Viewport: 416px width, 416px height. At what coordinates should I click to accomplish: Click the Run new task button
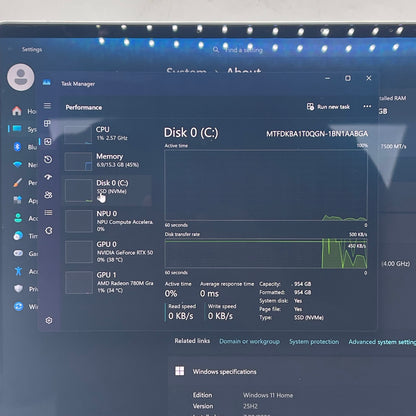click(328, 107)
